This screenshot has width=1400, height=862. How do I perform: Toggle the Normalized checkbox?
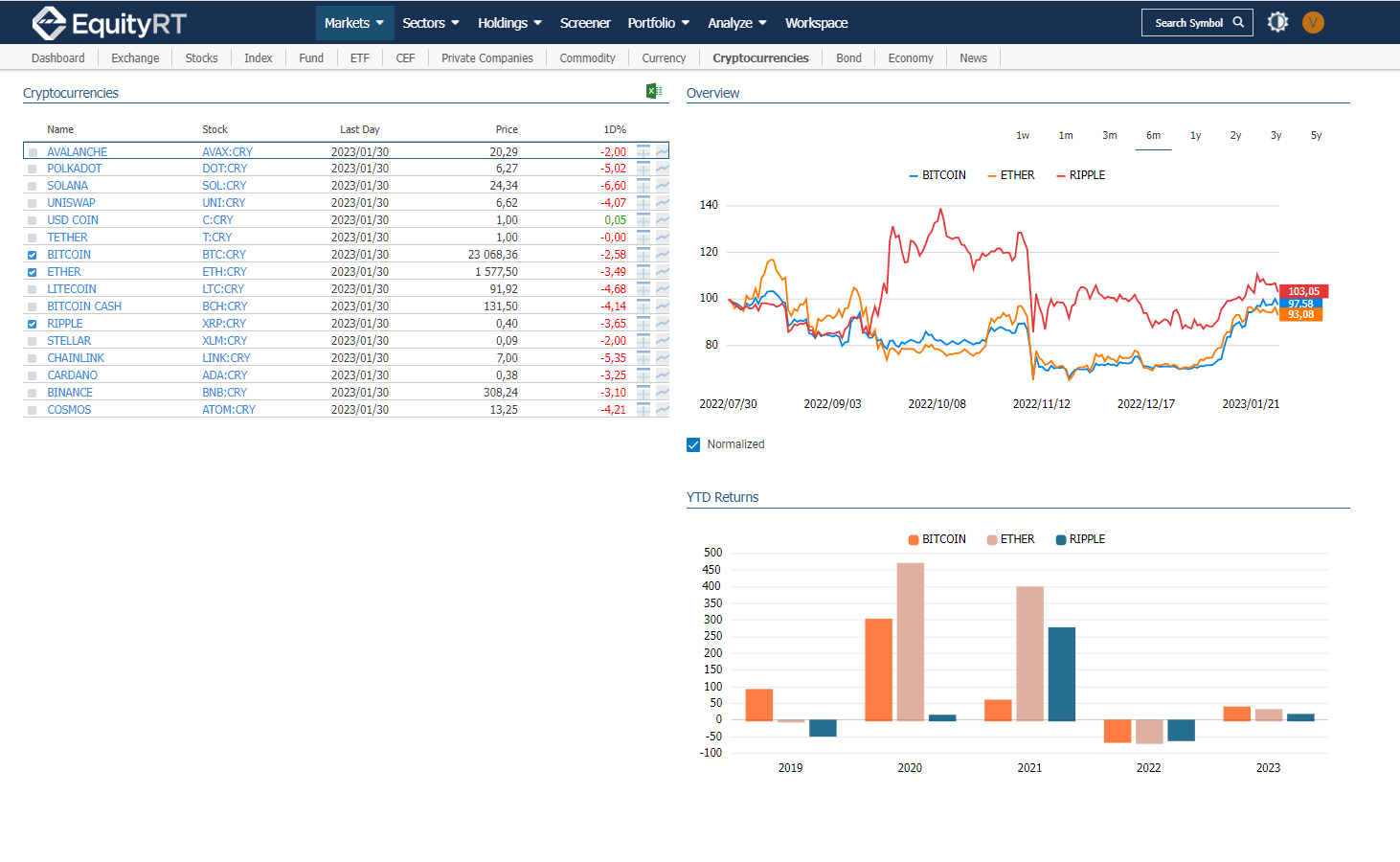click(693, 444)
